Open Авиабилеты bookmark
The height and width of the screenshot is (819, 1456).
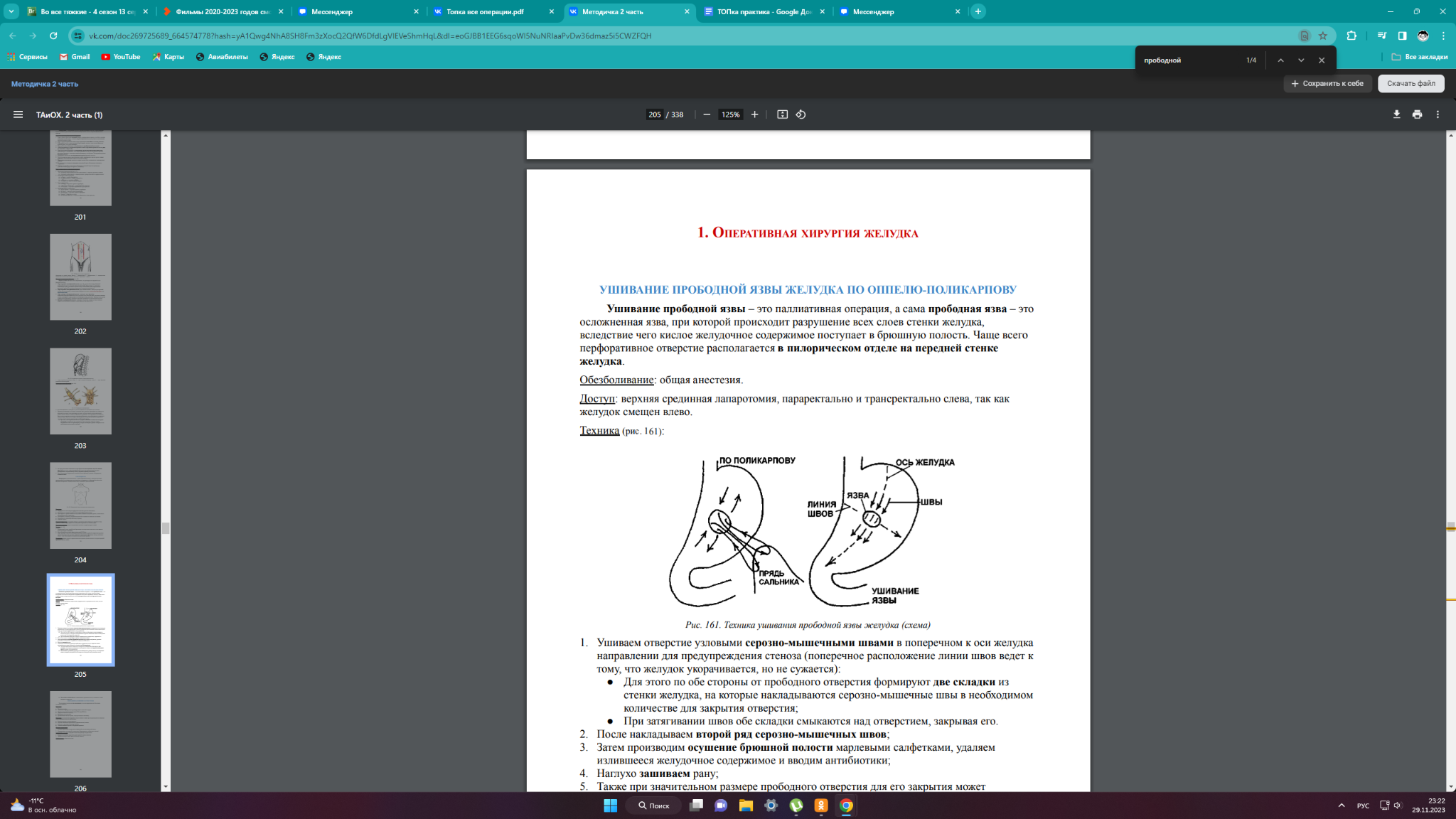[222, 57]
